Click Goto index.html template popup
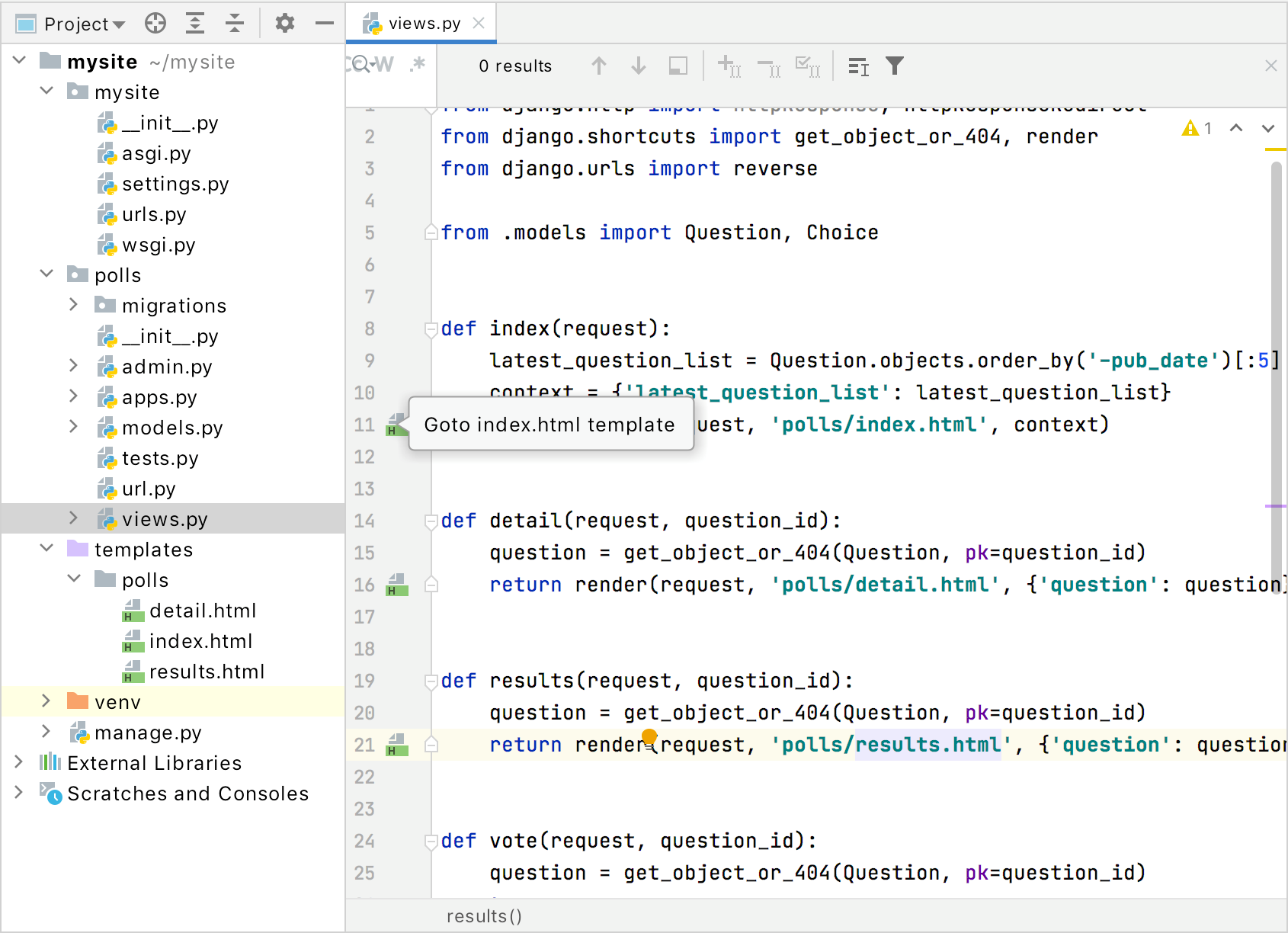 point(550,425)
